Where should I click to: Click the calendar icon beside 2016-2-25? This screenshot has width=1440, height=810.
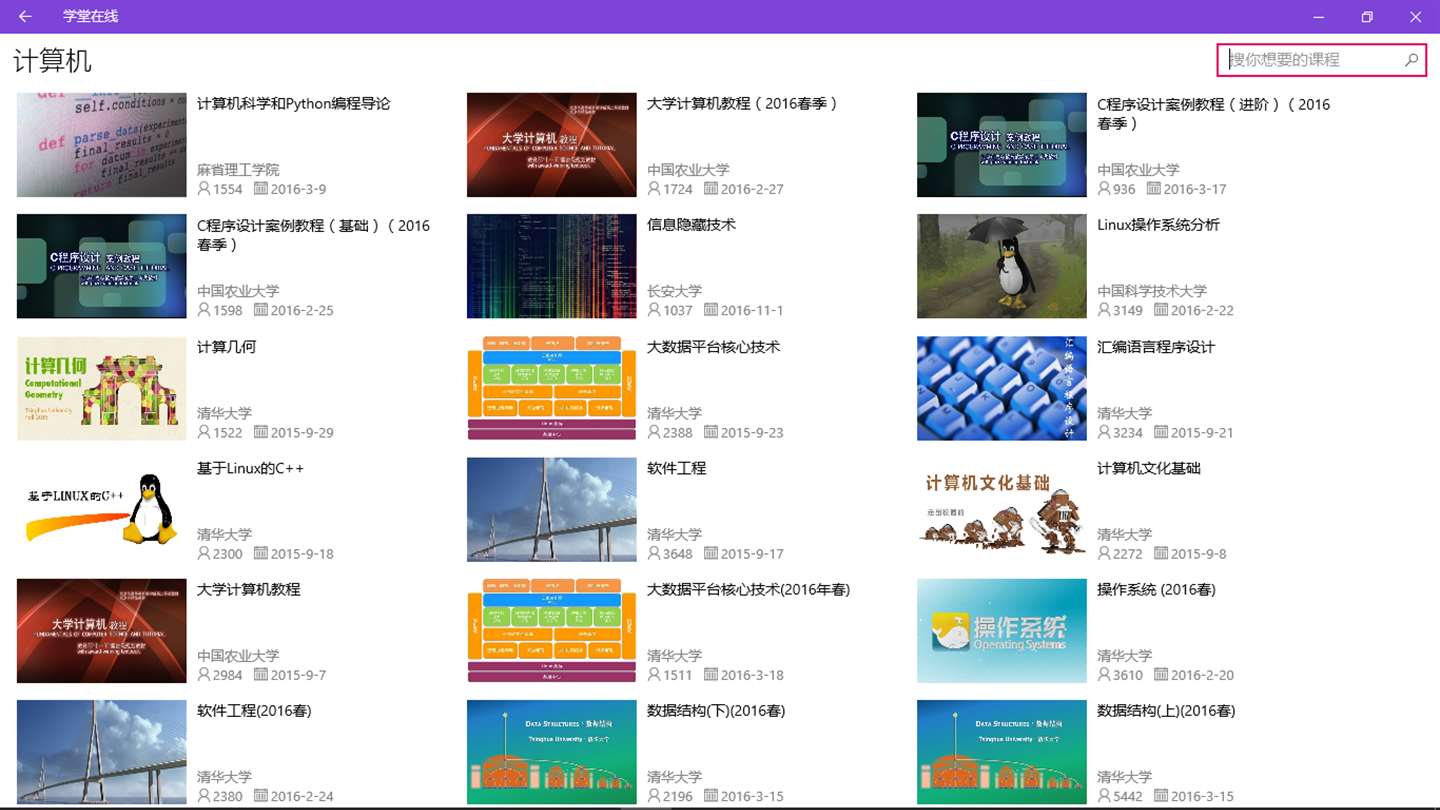(x=261, y=310)
